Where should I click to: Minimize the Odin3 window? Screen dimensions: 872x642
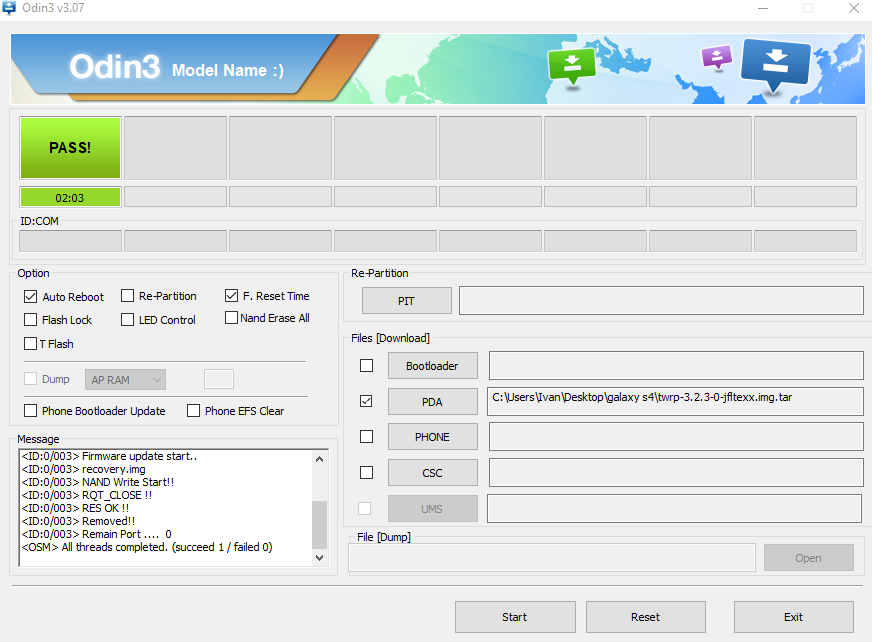tap(763, 8)
